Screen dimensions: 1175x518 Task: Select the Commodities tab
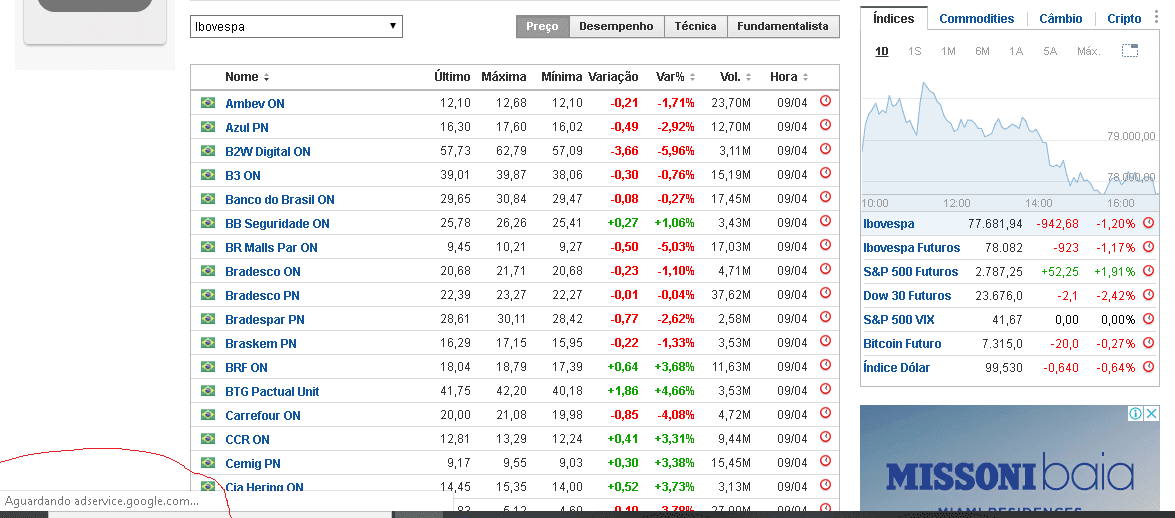976,19
